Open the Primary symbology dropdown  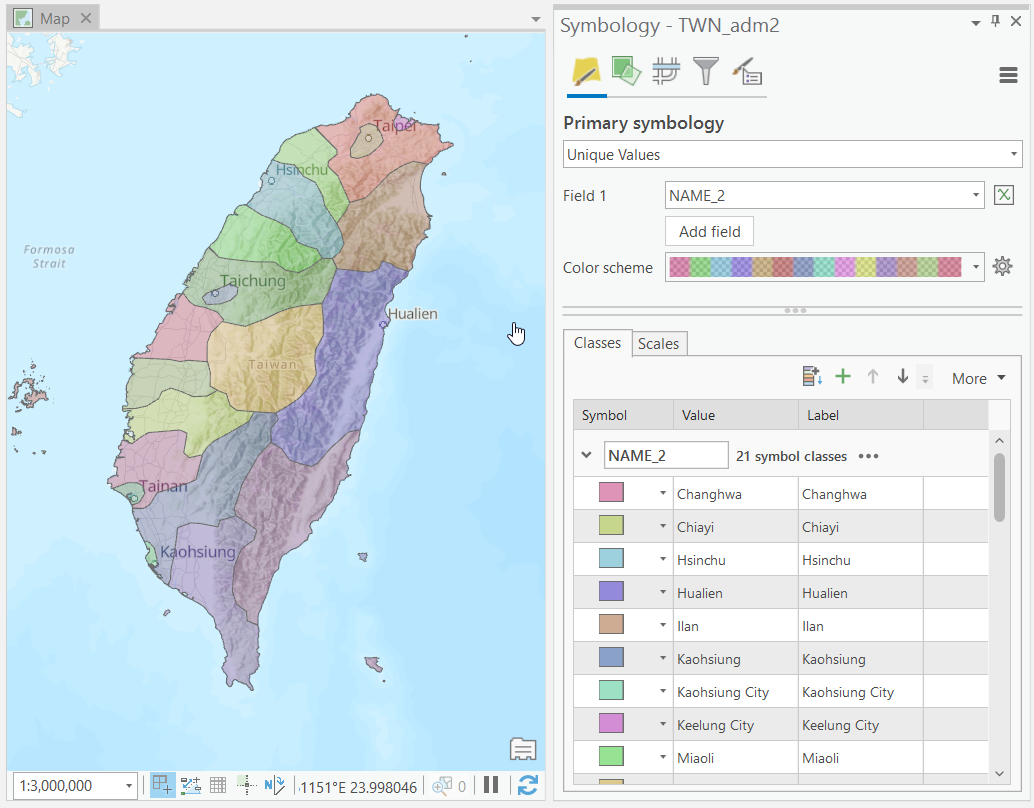tap(1012, 154)
